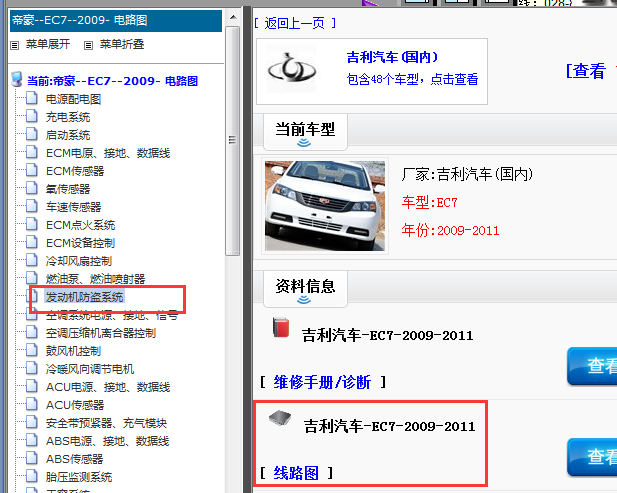The image size is (617, 493).
Task: Click the page icon next to 启动系统
Action: (32, 134)
